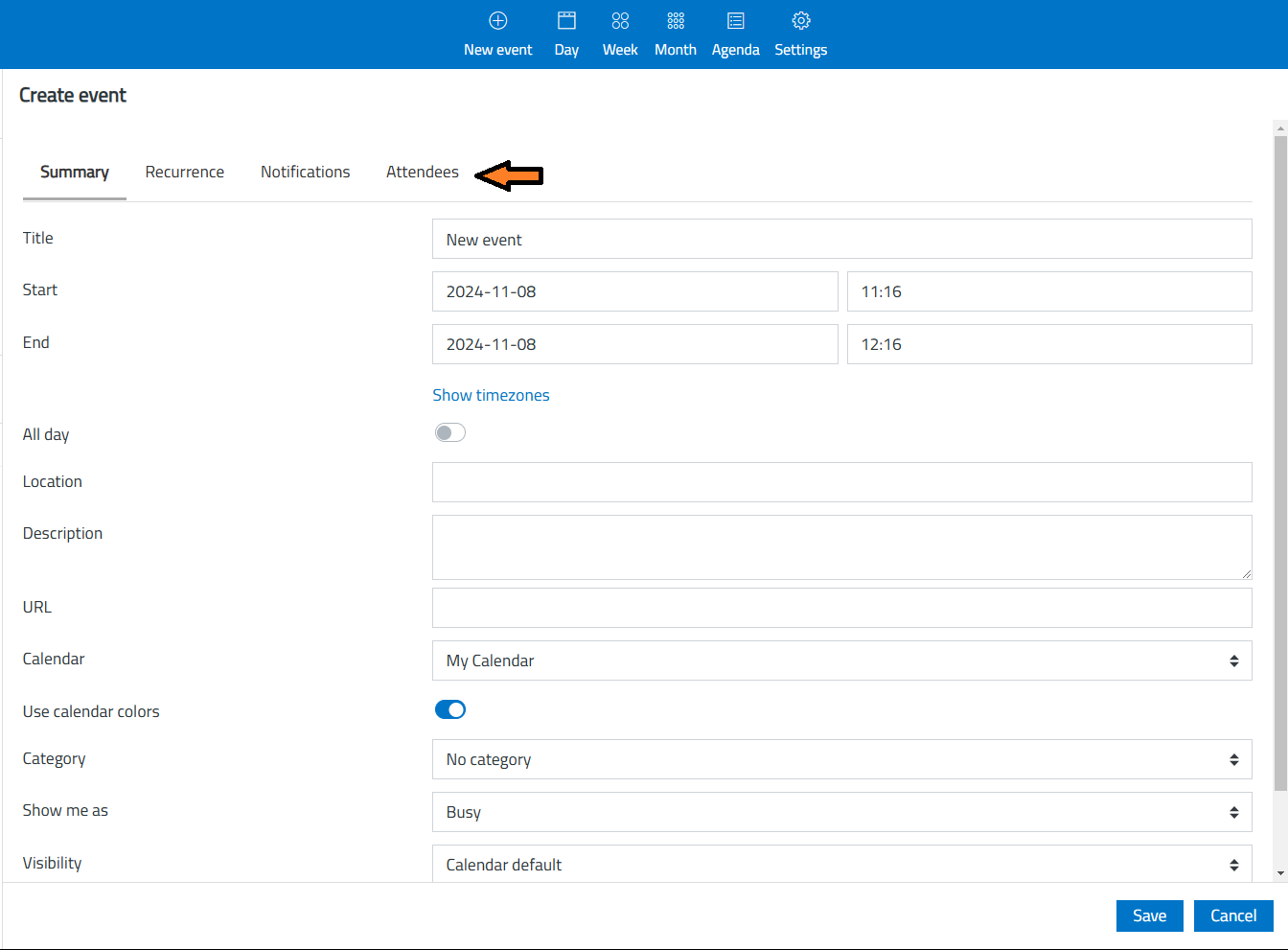Click the End date field
Image resolution: width=1288 pixels, height=950 pixels.
click(x=634, y=344)
